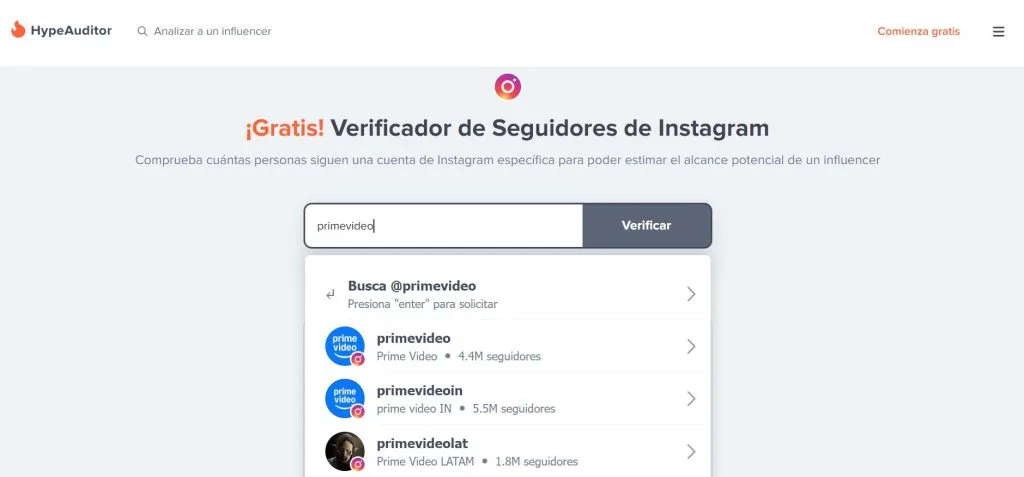Select the primevideoin suggestion with 5.5M seguidores

[x=508, y=399]
